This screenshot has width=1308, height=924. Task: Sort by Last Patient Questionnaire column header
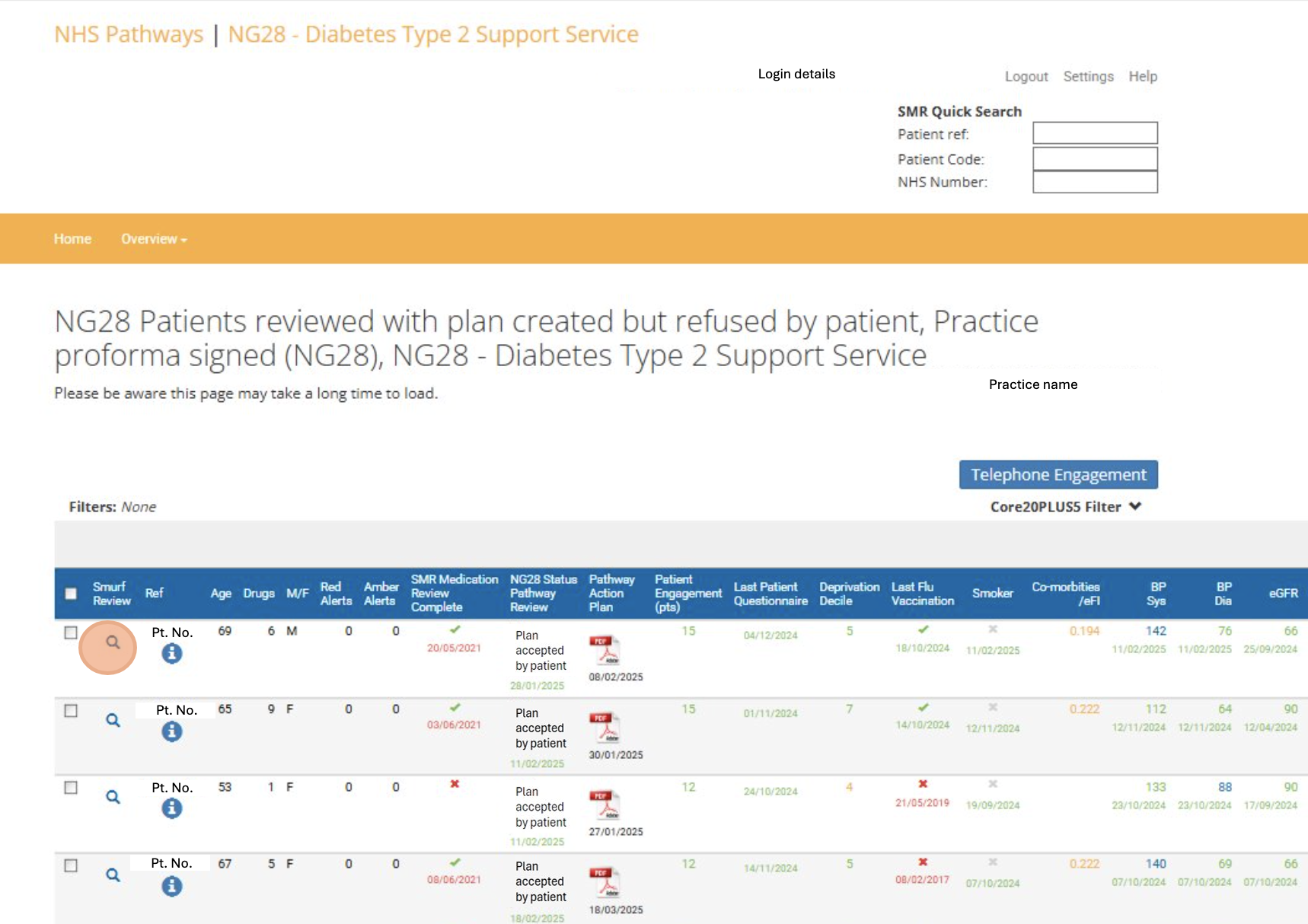point(770,594)
